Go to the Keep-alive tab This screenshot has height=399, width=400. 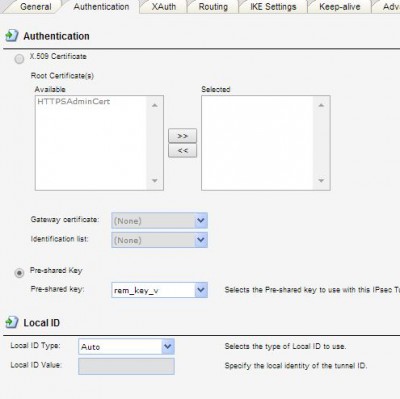pyautogui.click(x=339, y=7)
